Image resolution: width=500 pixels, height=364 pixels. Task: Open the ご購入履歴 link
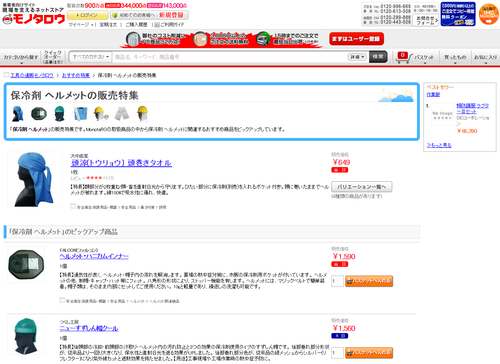point(136,25)
